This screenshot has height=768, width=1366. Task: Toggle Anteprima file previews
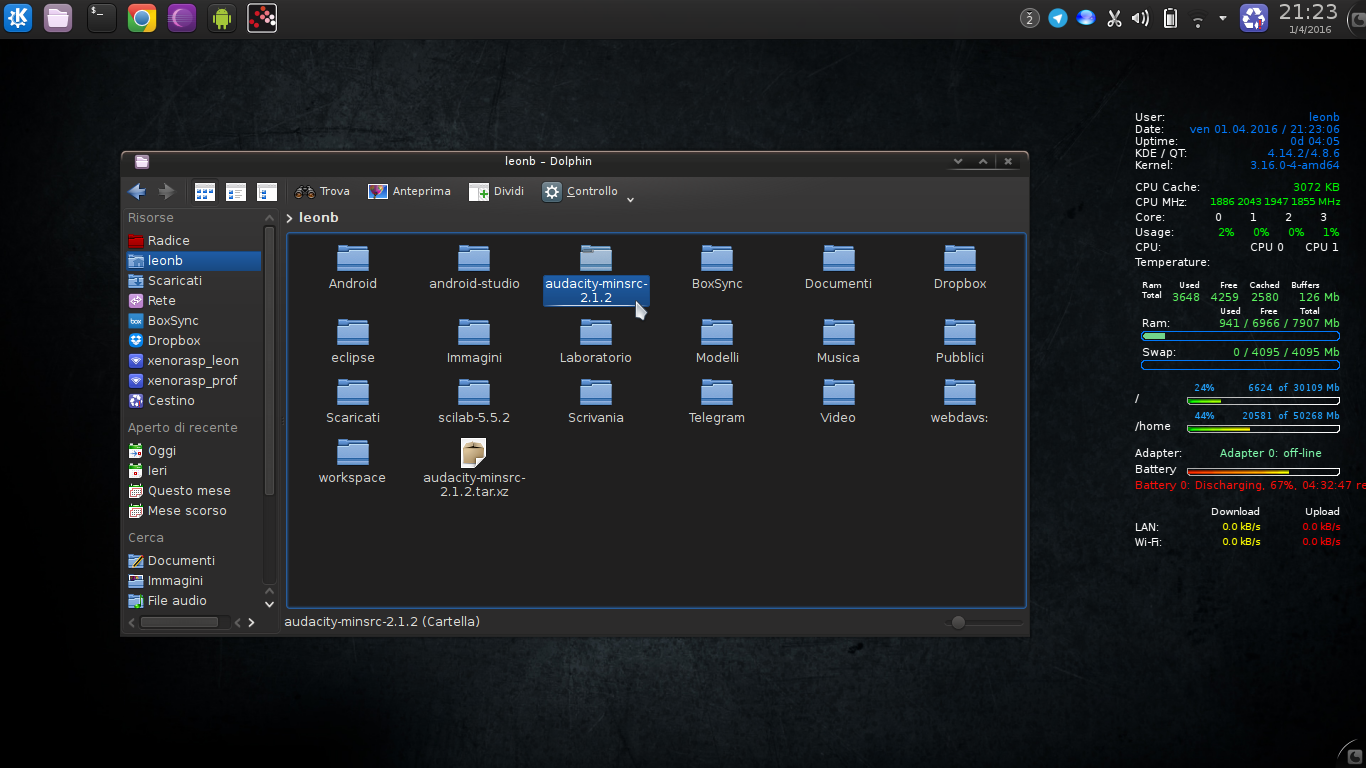click(409, 191)
